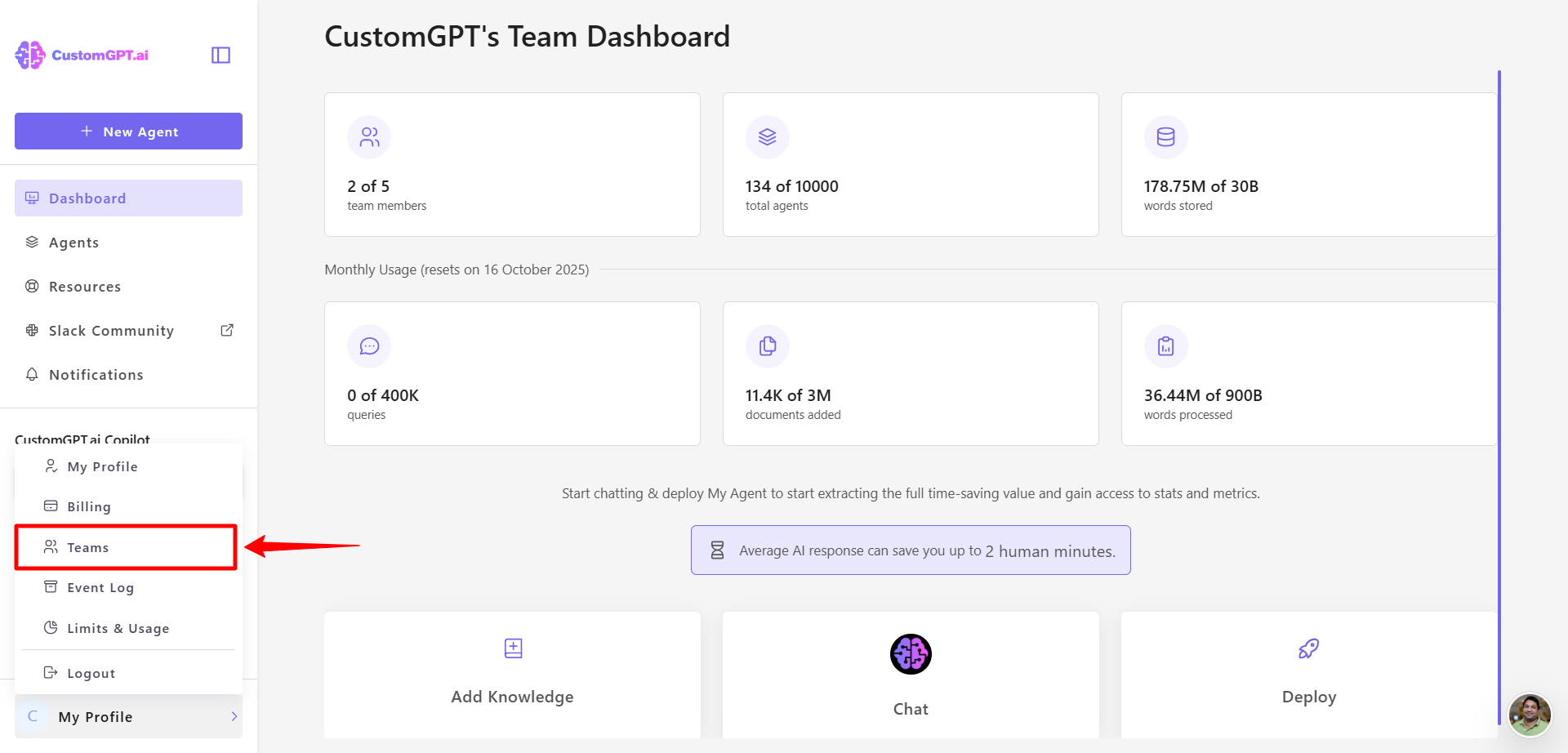Viewport: 1568px width, 753px height.
Task: Click the documents added copy icon
Action: (x=768, y=346)
